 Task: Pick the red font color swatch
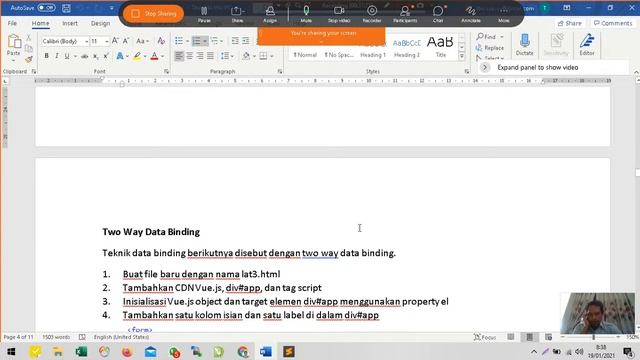154,56
